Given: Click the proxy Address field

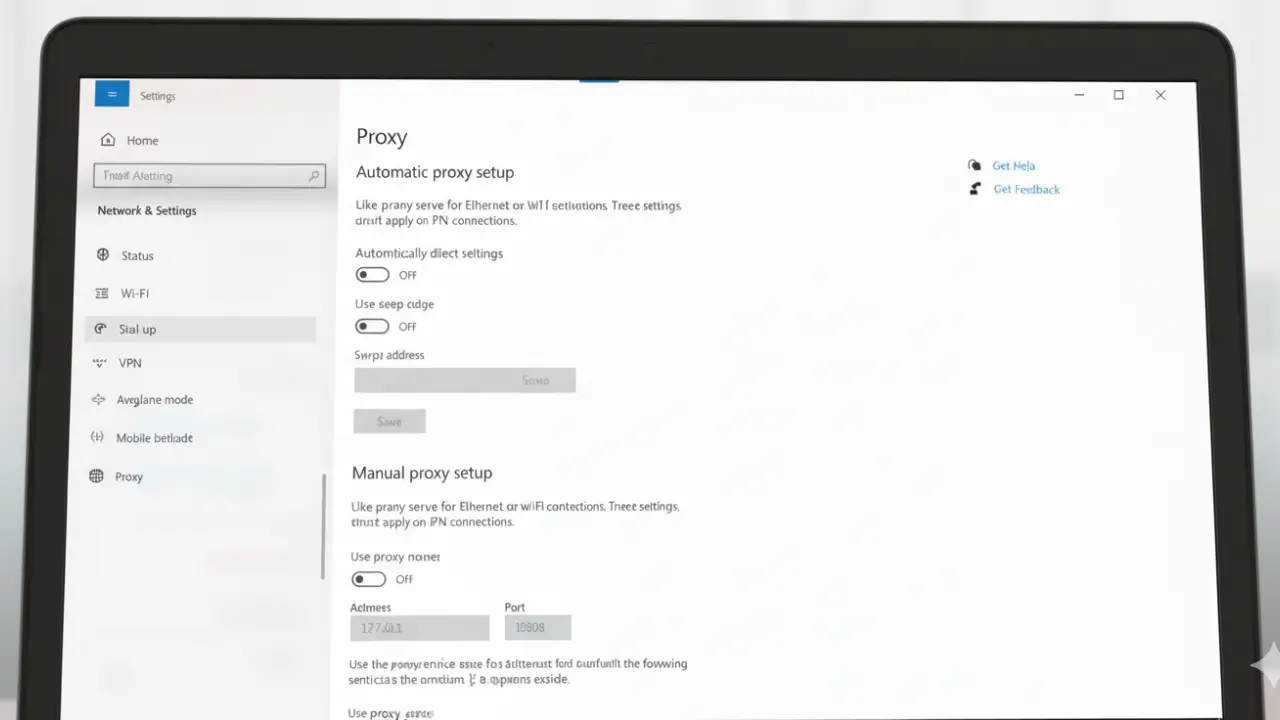Looking at the screenshot, I should [x=419, y=628].
